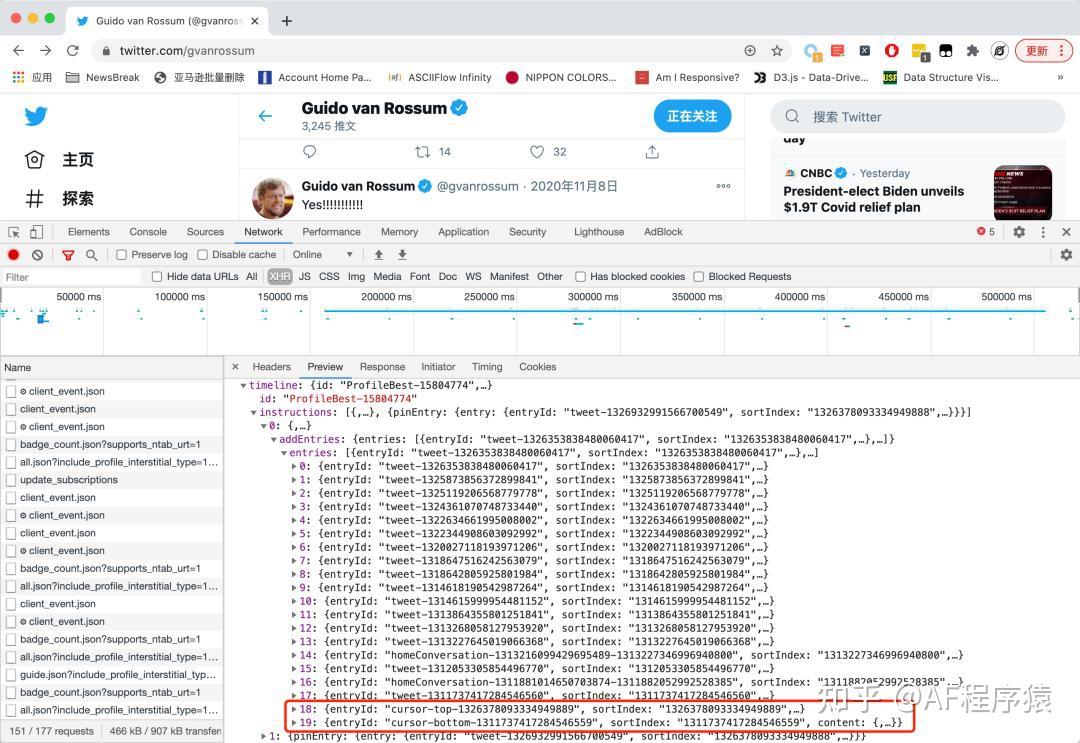Click the 搜索 Twitter search field

click(916, 117)
